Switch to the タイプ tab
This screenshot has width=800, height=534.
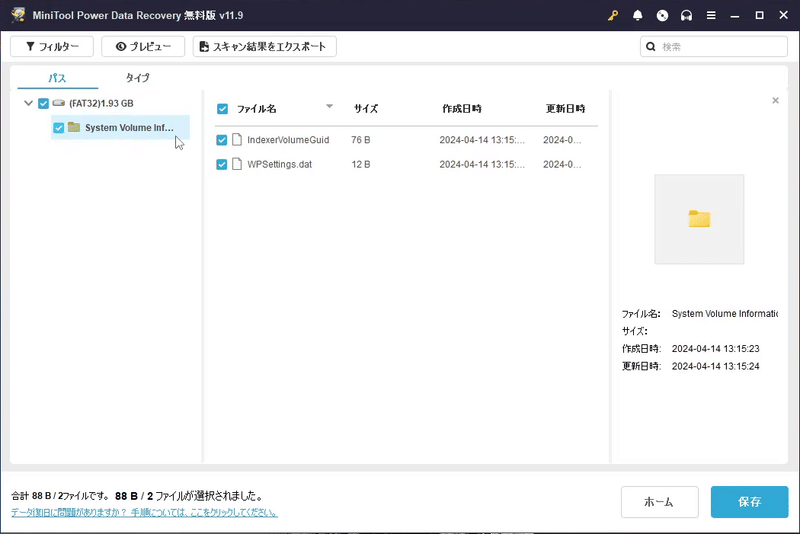pos(137,78)
